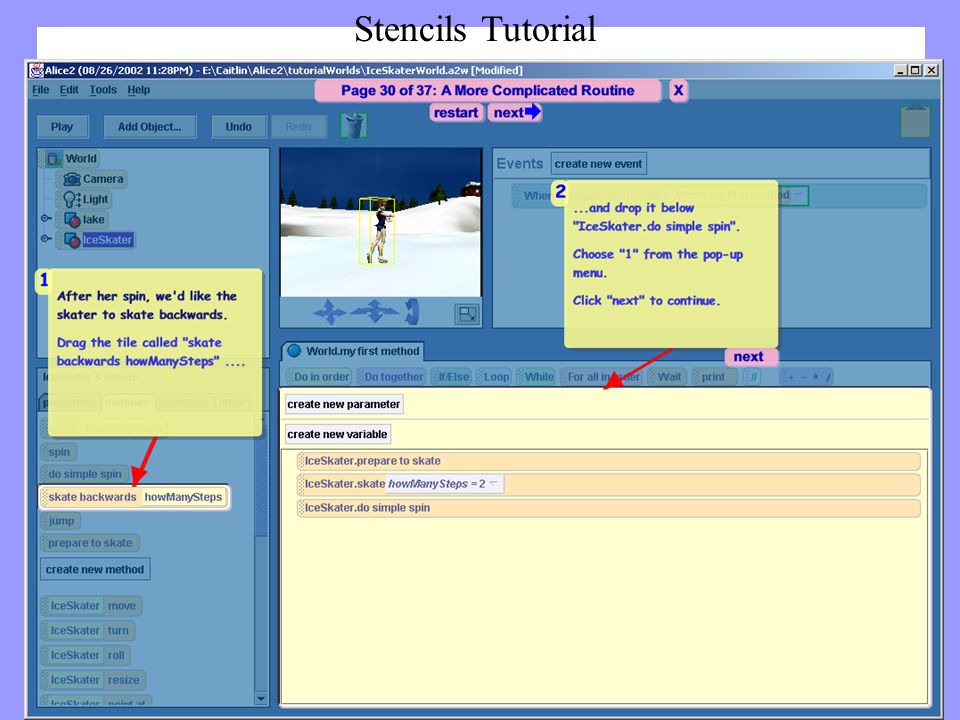Open the howManySteps = 2 dropdown arrow

[x=493, y=483]
